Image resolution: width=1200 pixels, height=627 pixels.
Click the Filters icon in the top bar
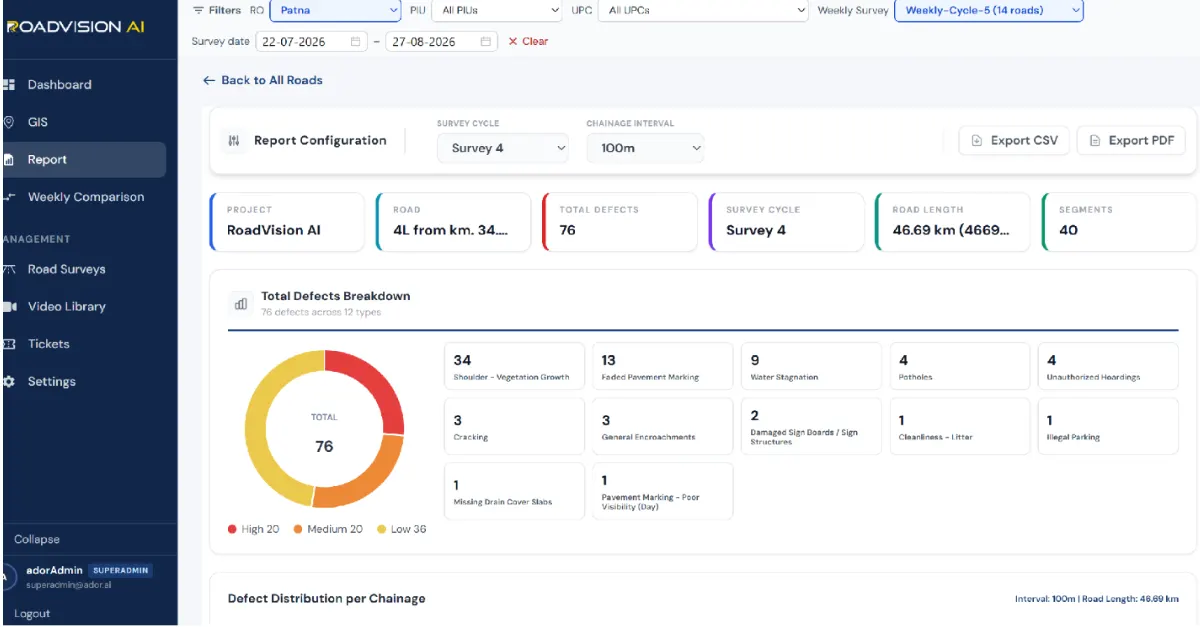(198, 10)
